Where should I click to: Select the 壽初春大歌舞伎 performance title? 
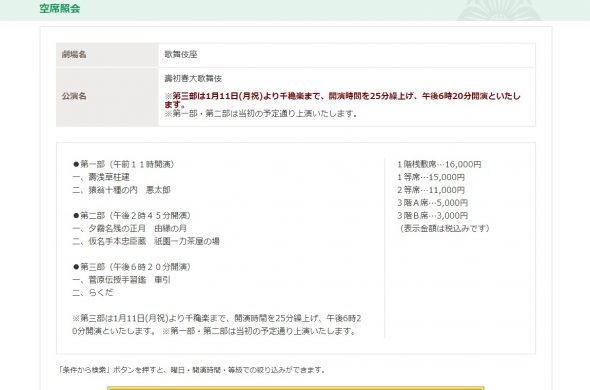(193, 78)
